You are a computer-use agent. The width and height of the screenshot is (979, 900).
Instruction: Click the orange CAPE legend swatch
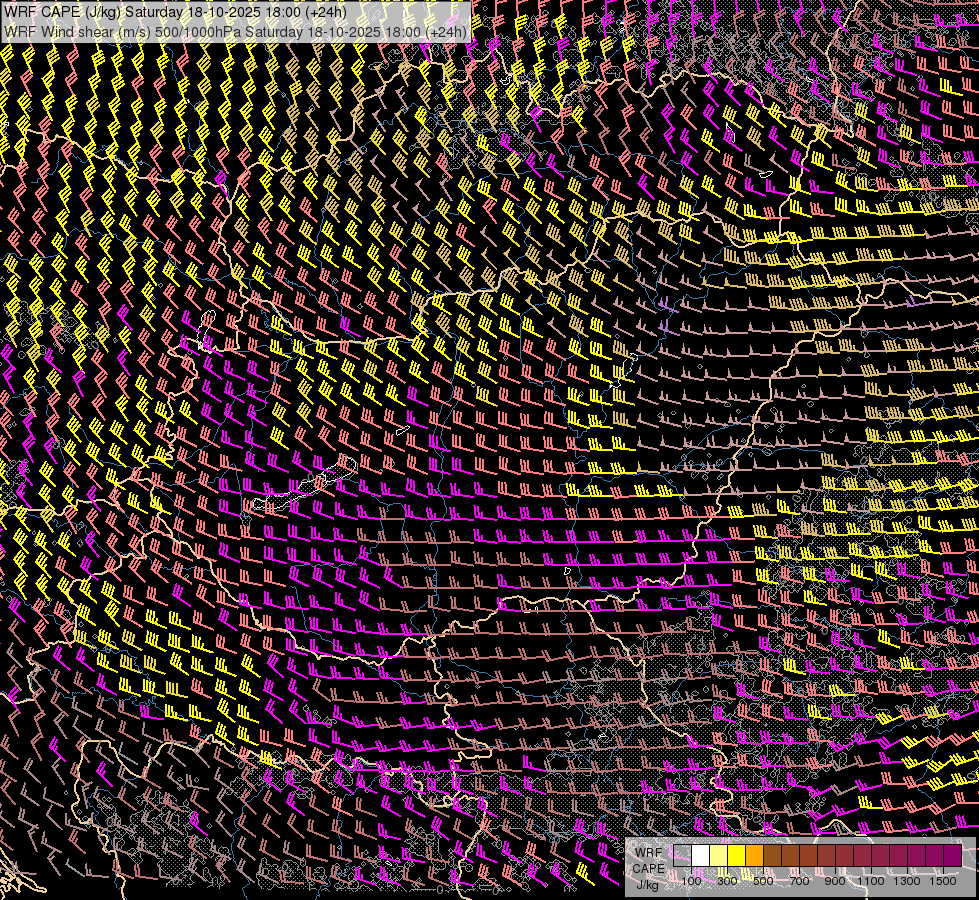[755, 855]
